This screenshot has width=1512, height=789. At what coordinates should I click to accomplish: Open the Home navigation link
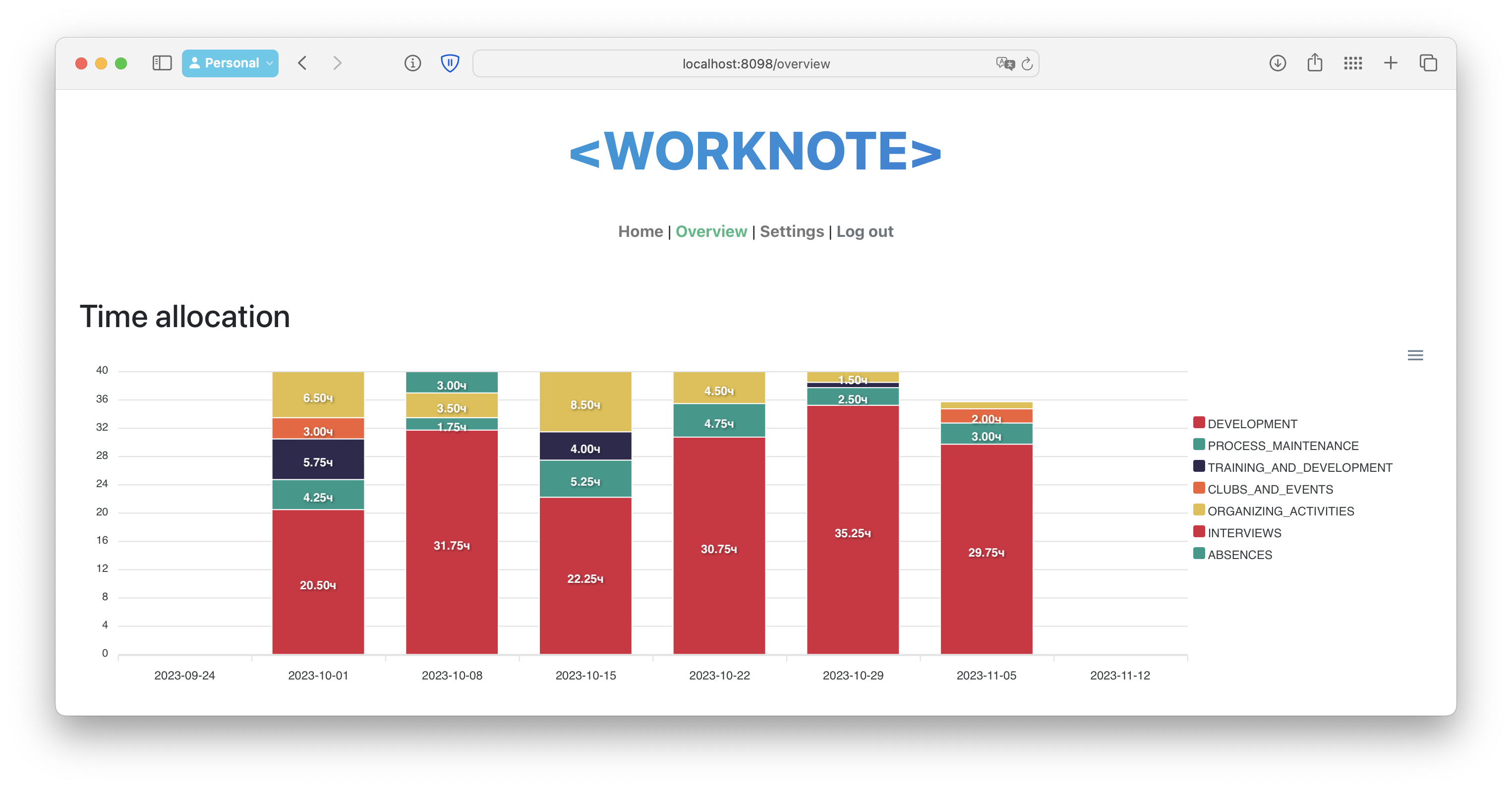640,231
